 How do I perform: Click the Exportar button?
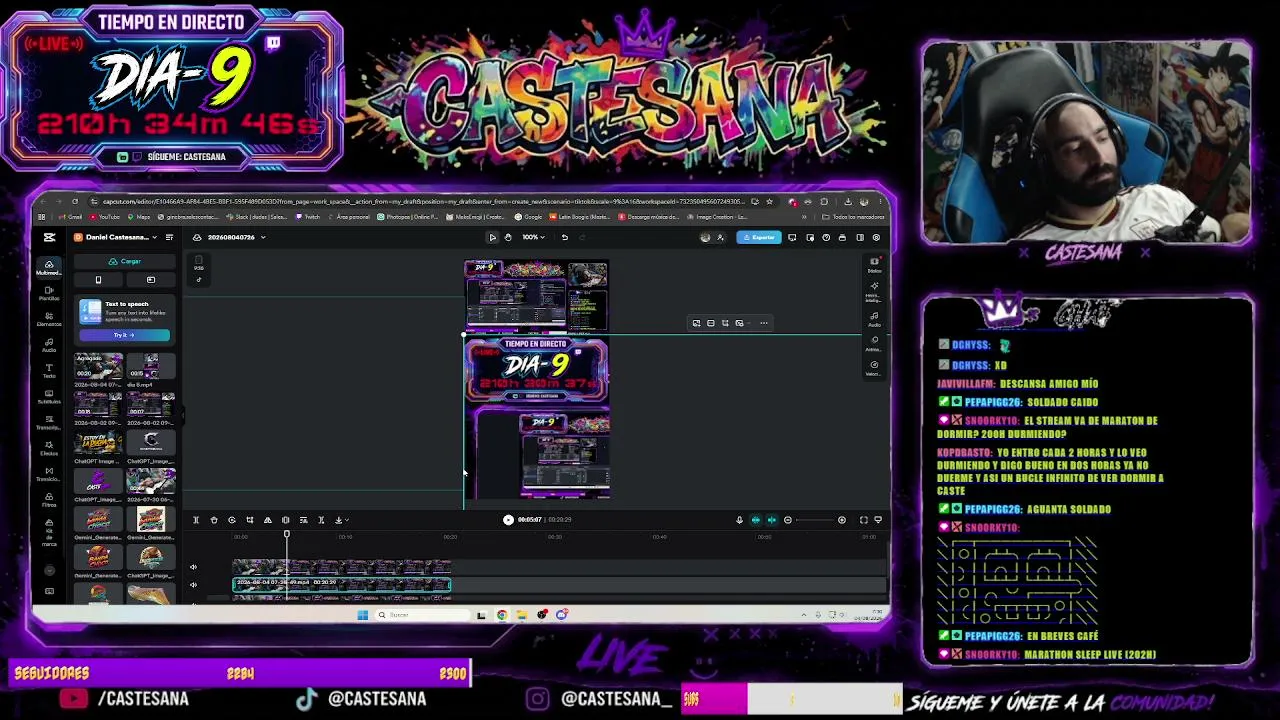[759, 237]
